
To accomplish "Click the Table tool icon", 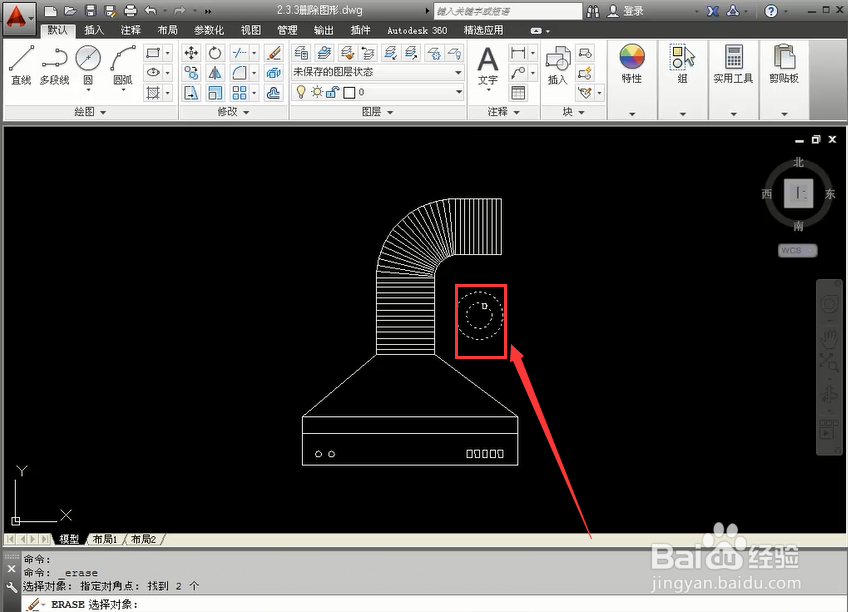I will 518,93.
